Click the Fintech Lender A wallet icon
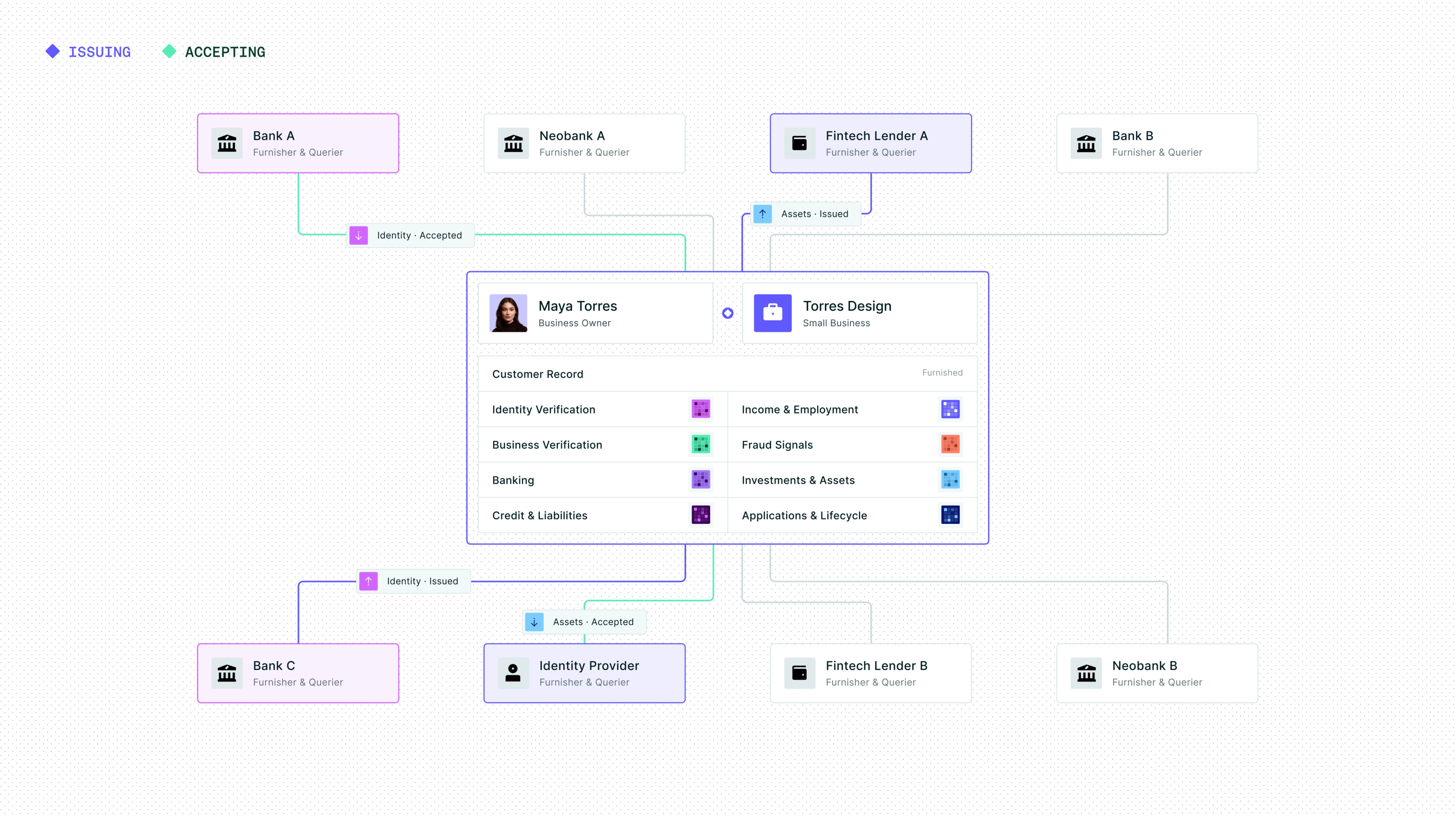 click(x=800, y=143)
